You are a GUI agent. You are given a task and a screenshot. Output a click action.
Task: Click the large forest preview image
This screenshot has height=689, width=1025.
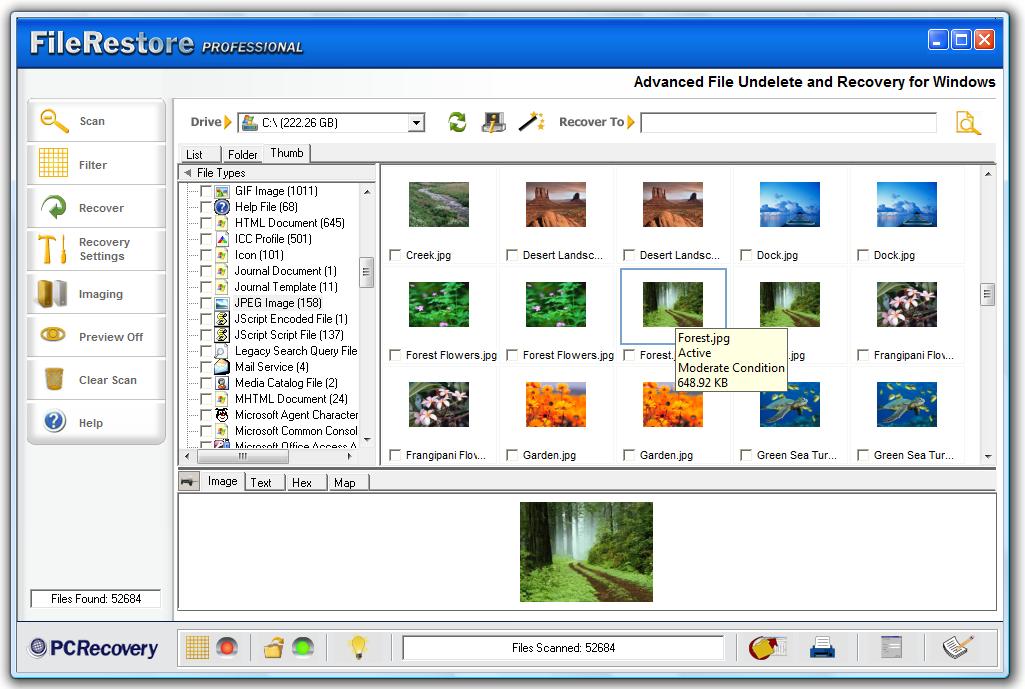tap(586, 552)
